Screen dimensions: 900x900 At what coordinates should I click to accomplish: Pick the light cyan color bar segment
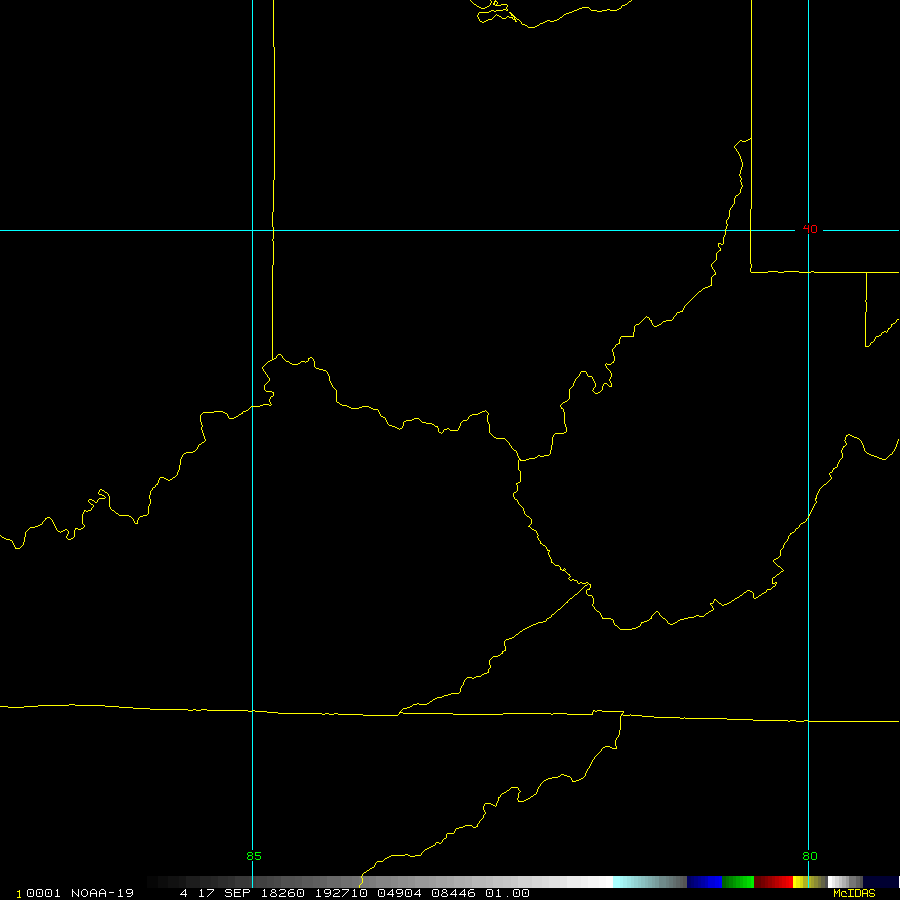(x=625, y=882)
